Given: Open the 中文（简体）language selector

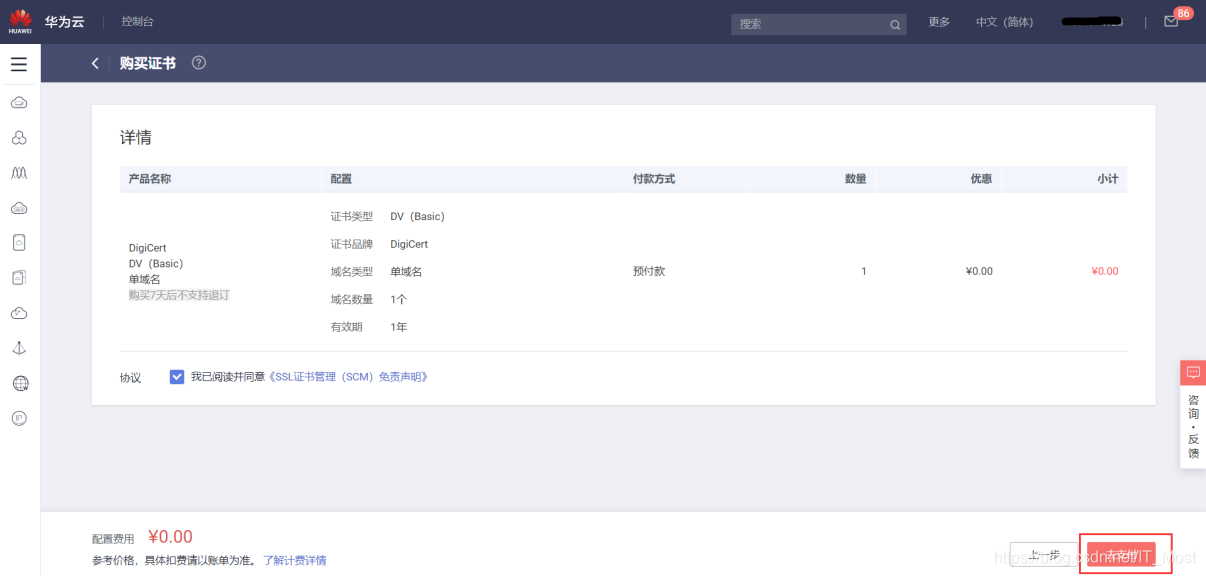Looking at the screenshot, I should click(x=1005, y=22).
